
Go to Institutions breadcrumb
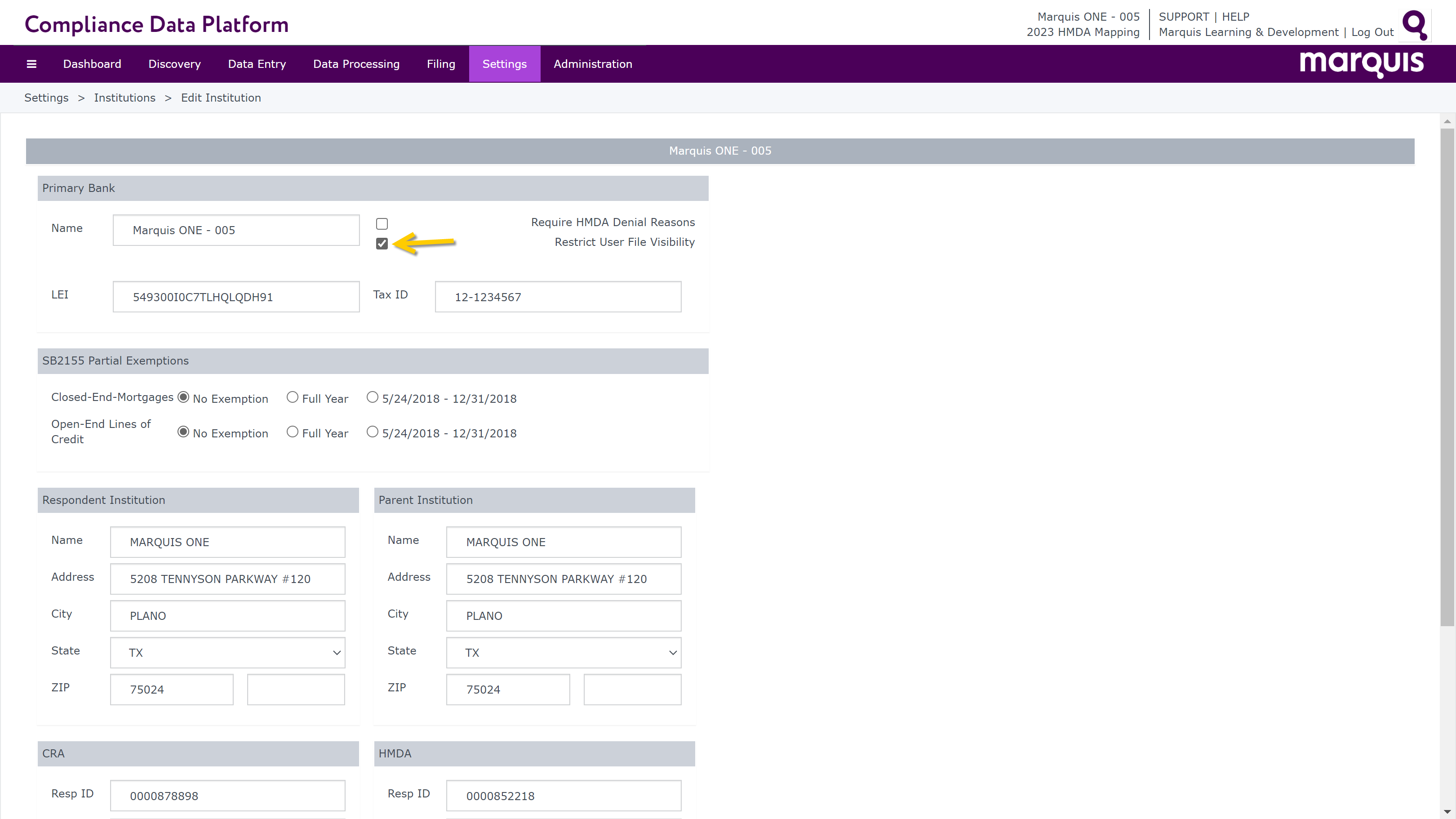[x=125, y=98]
